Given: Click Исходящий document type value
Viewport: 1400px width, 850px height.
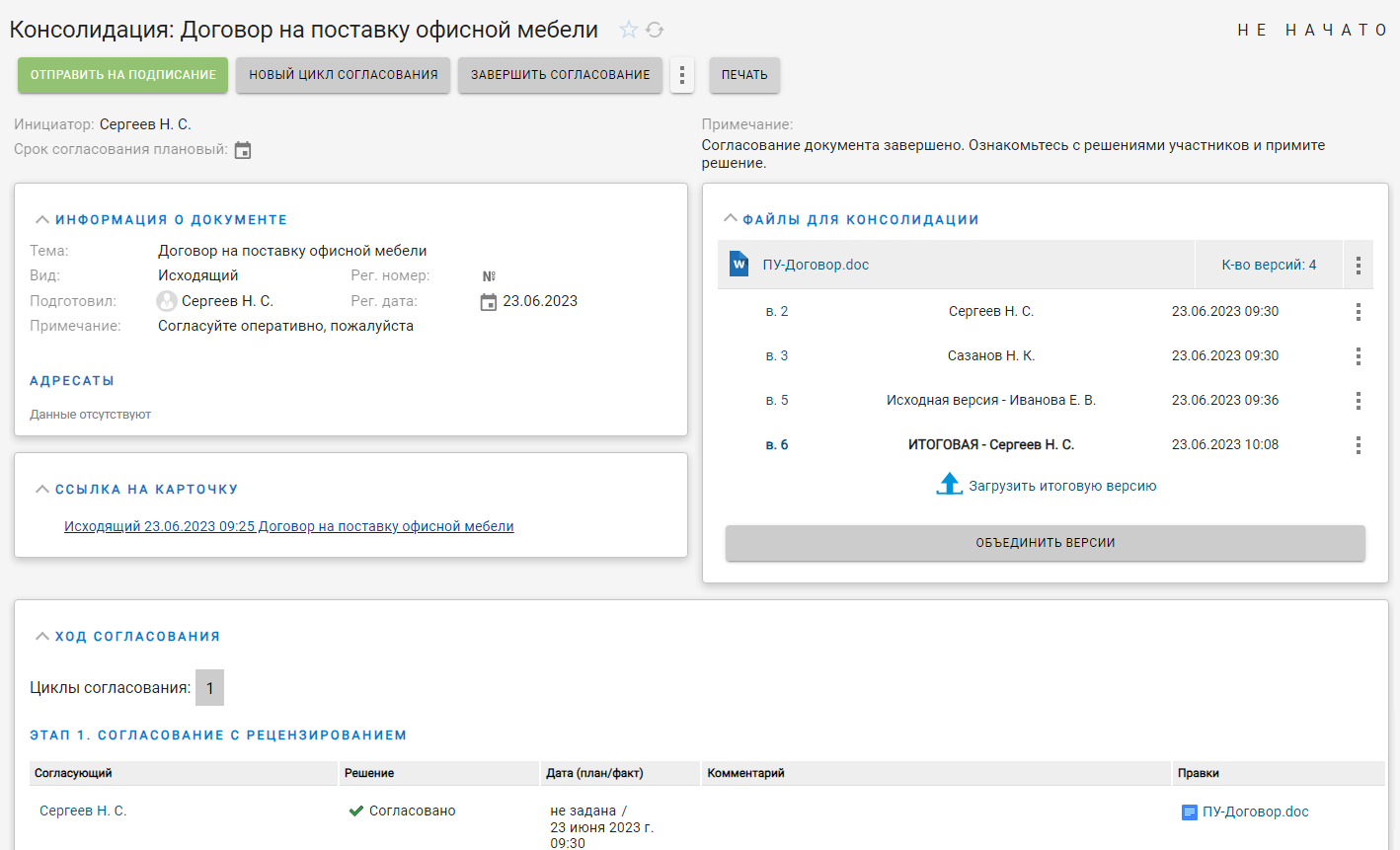Looking at the screenshot, I should coord(198,275).
